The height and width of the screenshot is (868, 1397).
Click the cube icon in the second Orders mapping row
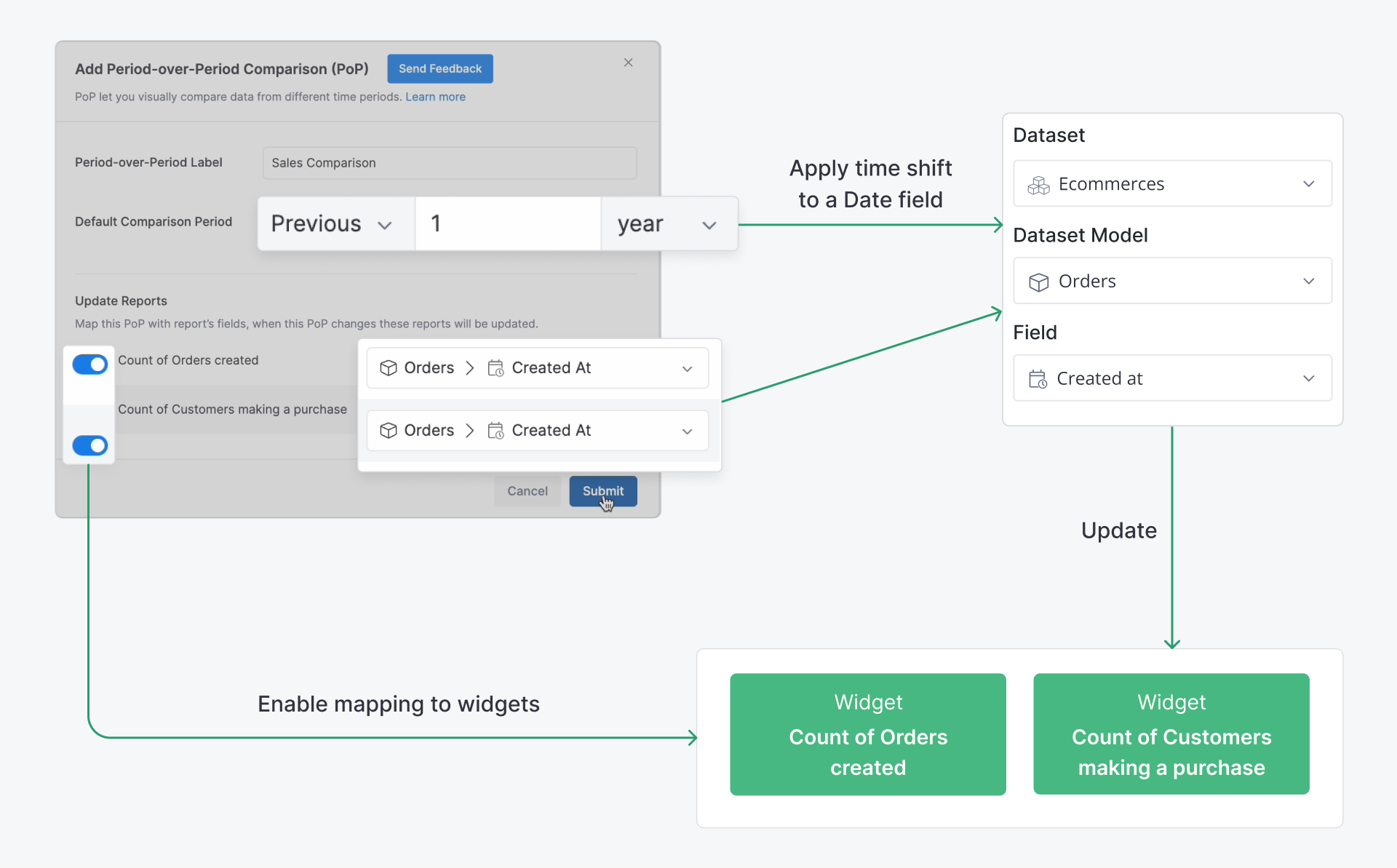pyautogui.click(x=389, y=431)
